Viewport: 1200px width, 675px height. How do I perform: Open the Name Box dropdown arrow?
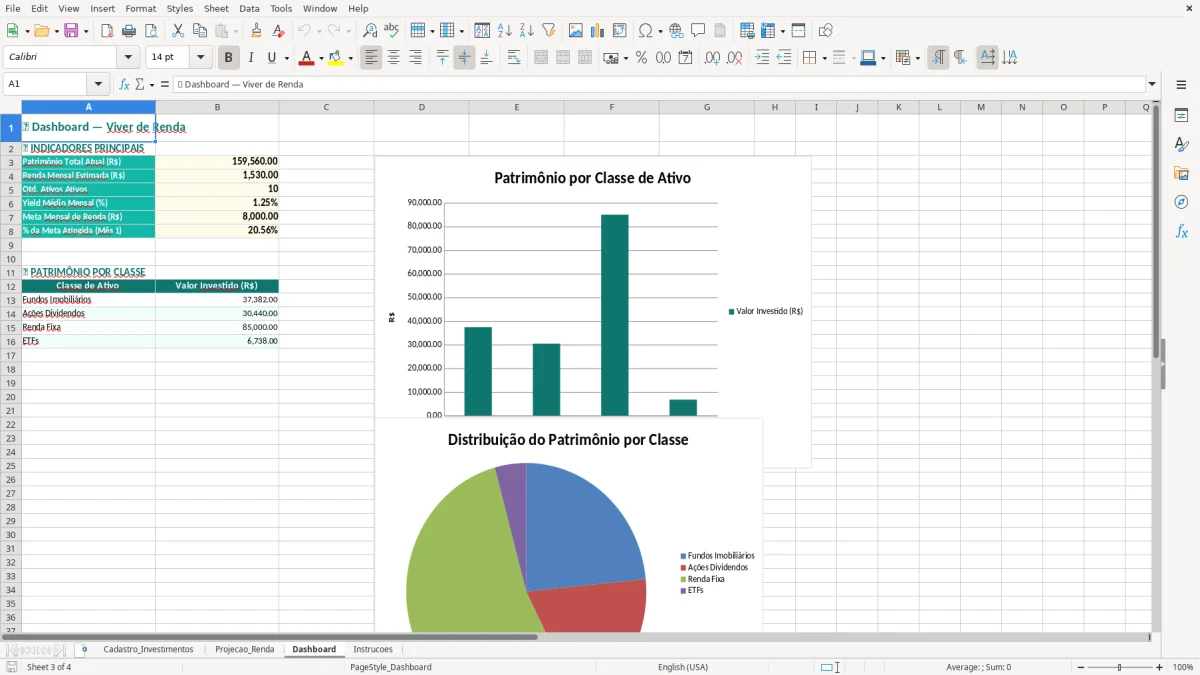98,85
